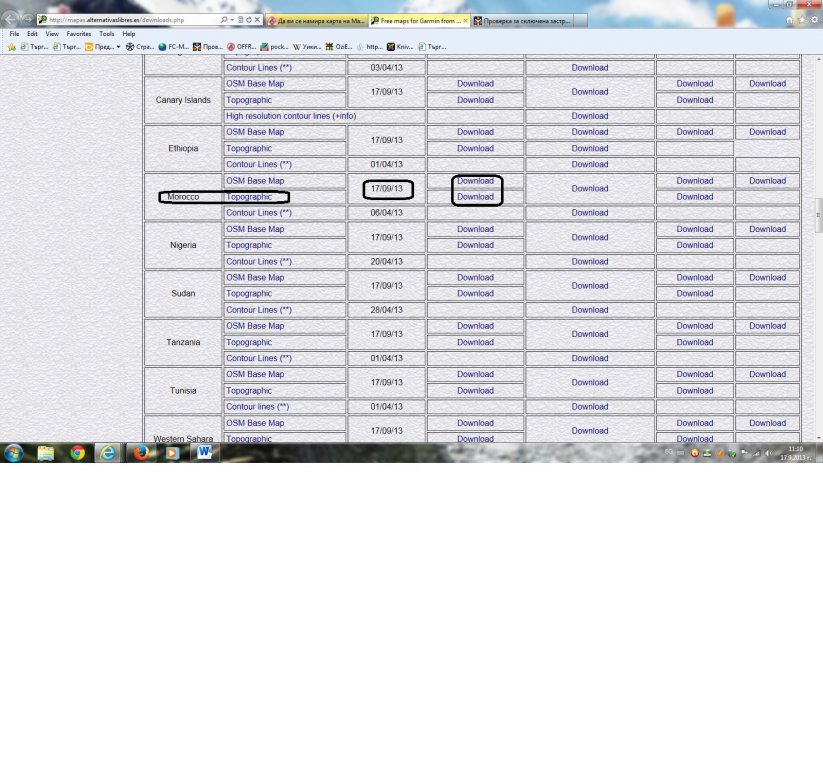Open the 'http...' favorites bar bookmark
823x768 pixels.
pos(370,47)
